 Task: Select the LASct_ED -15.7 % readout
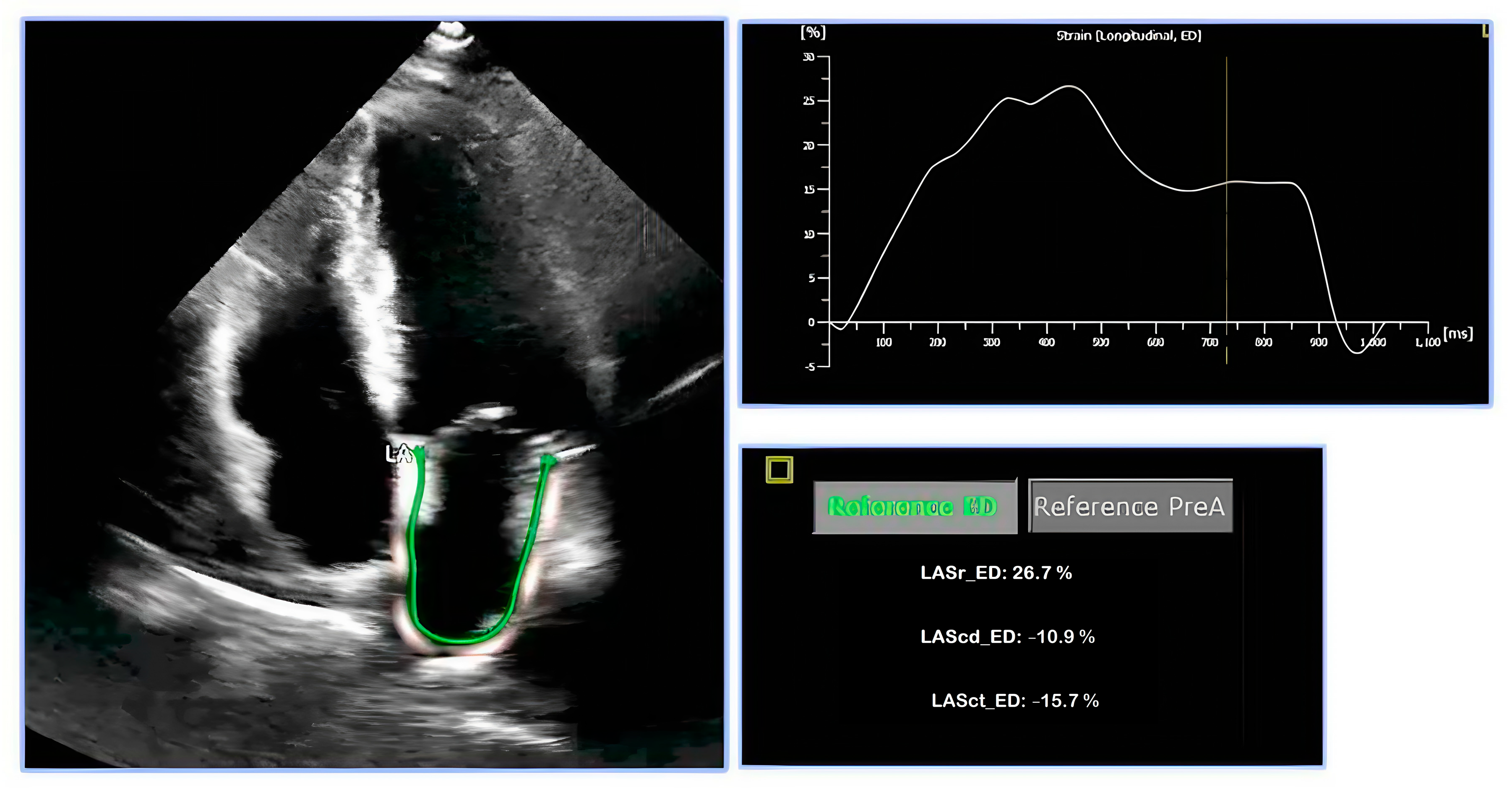[x=1015, y=701]
